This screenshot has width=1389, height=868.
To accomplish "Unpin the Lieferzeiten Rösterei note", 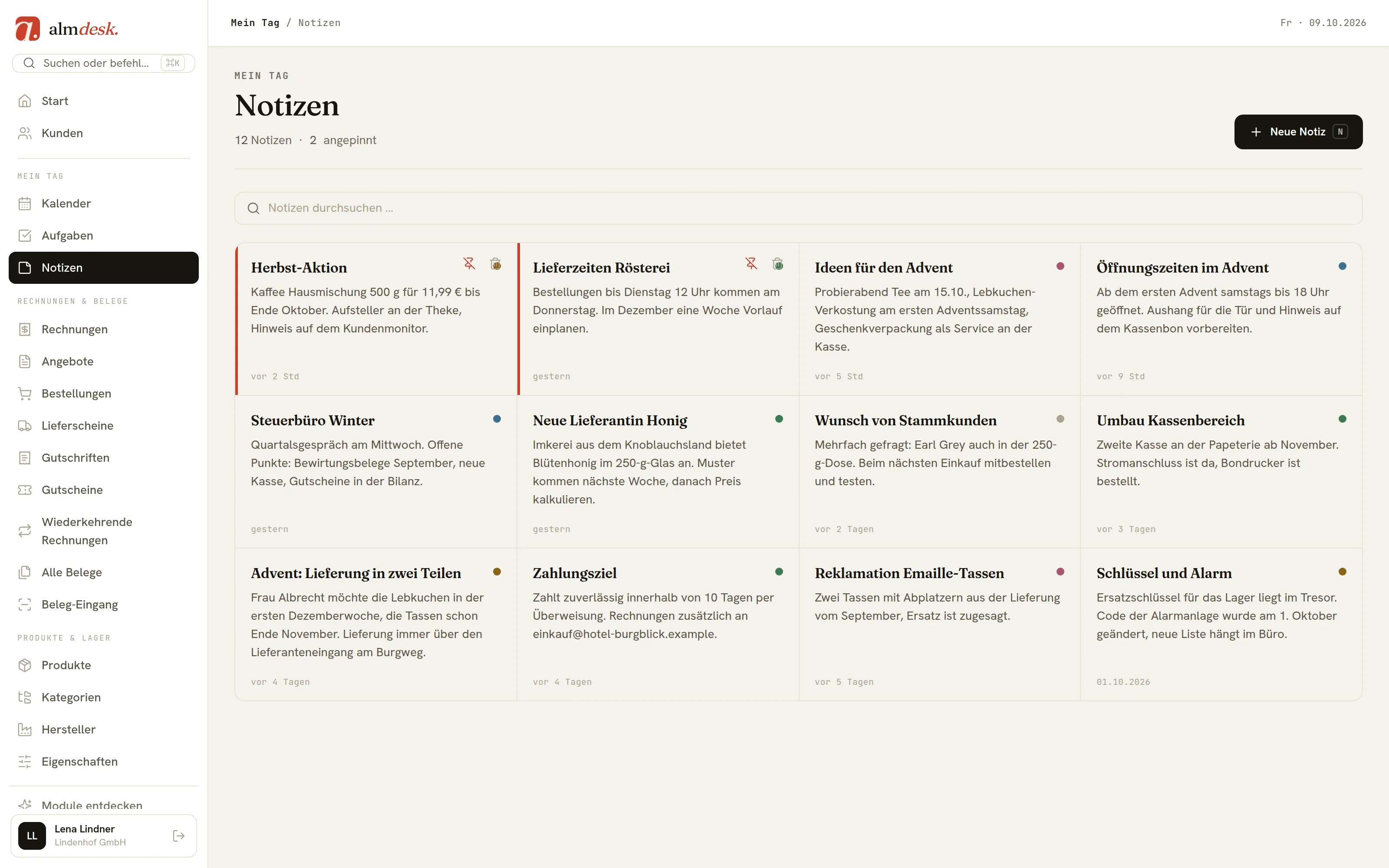I will tap(751, 263).
